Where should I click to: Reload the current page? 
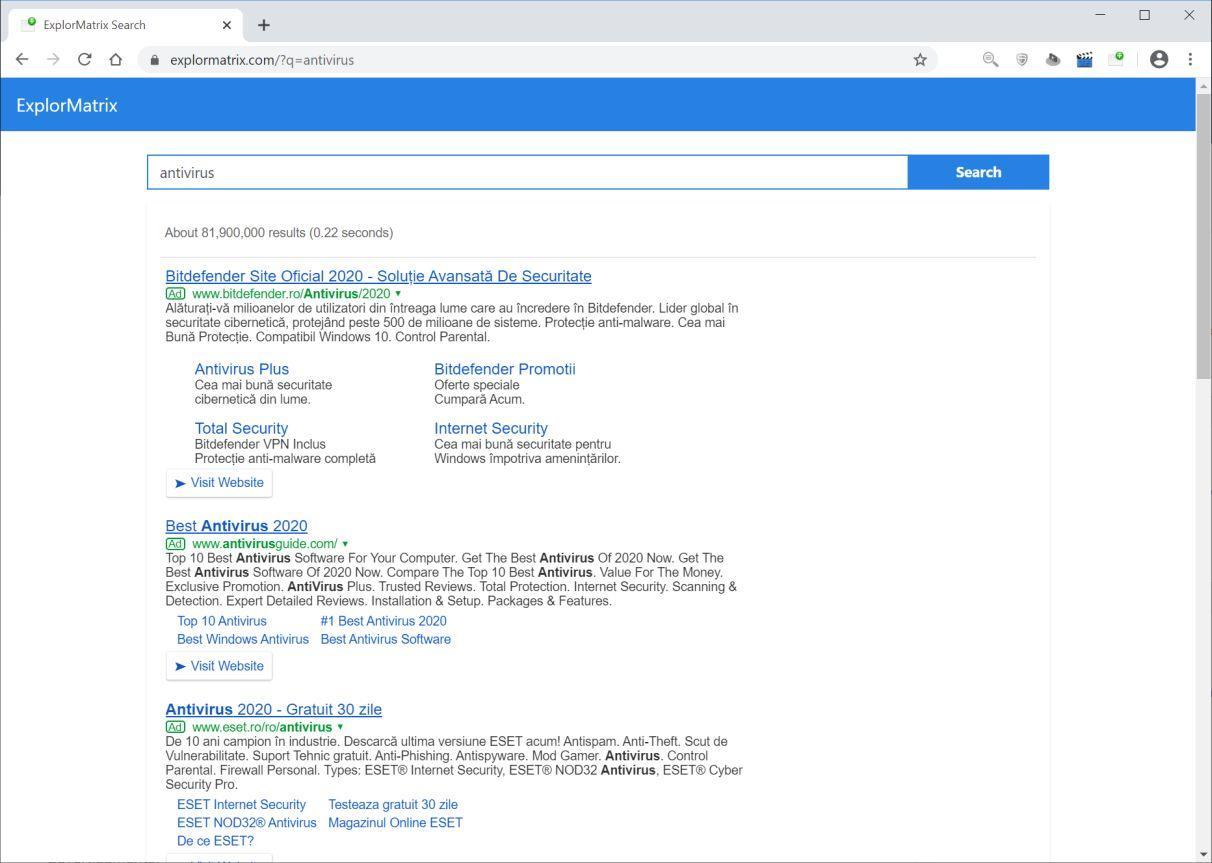[85, 60]
